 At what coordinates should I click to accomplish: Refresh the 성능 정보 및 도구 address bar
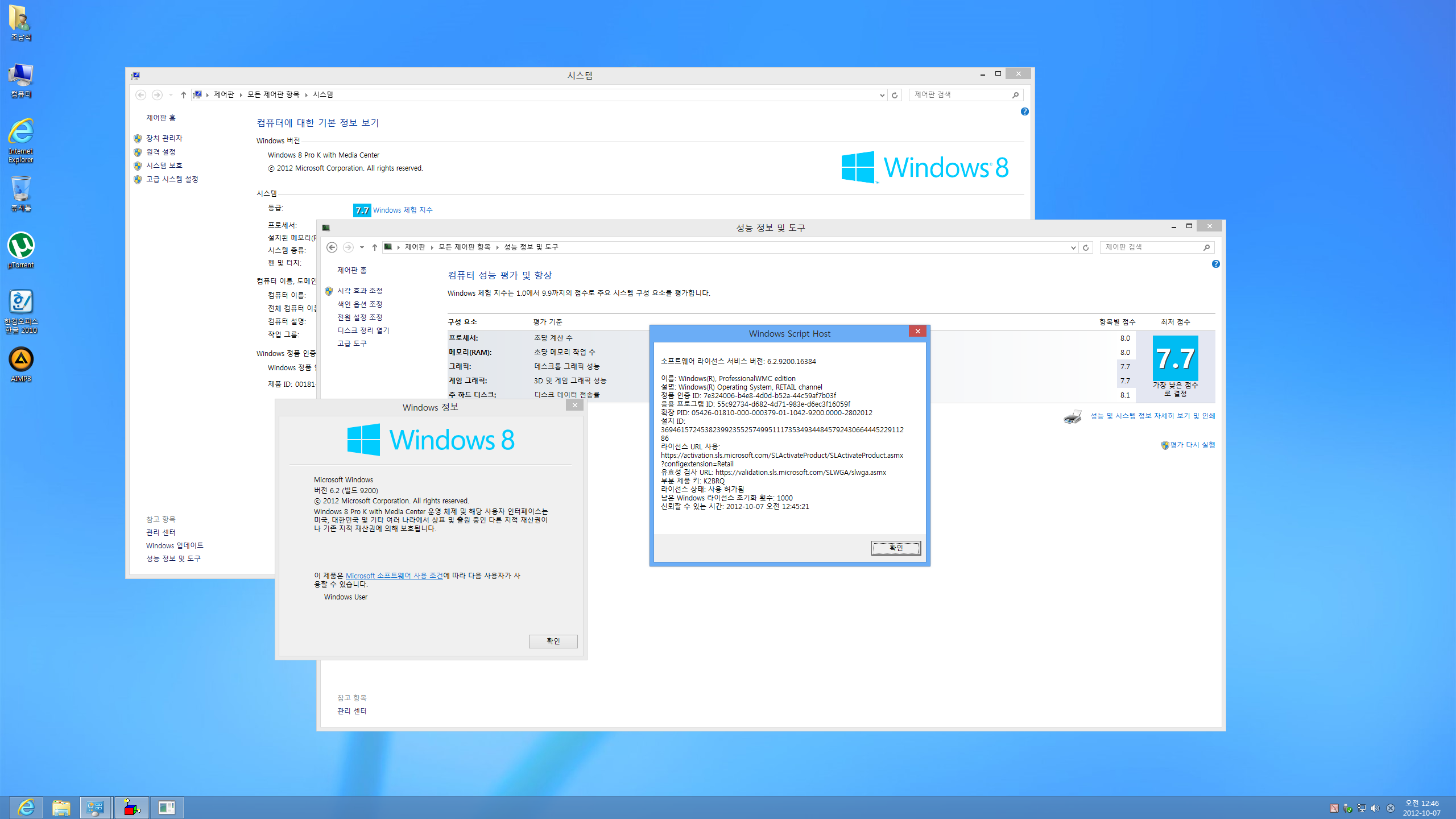(x=1086, y=247)
